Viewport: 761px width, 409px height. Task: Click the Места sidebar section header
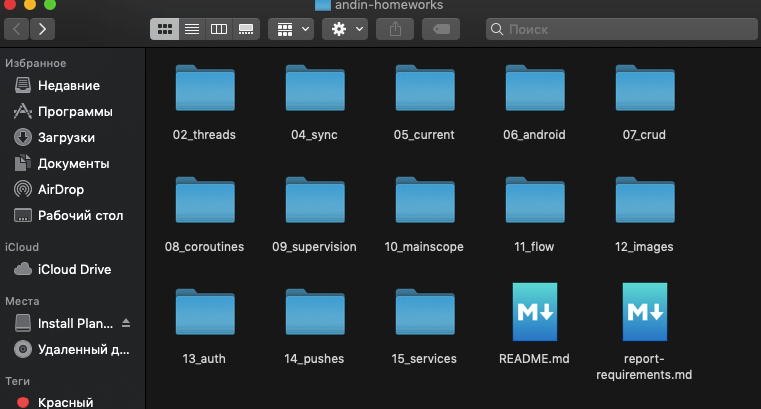pyautogui.click(x=22, y=301)
